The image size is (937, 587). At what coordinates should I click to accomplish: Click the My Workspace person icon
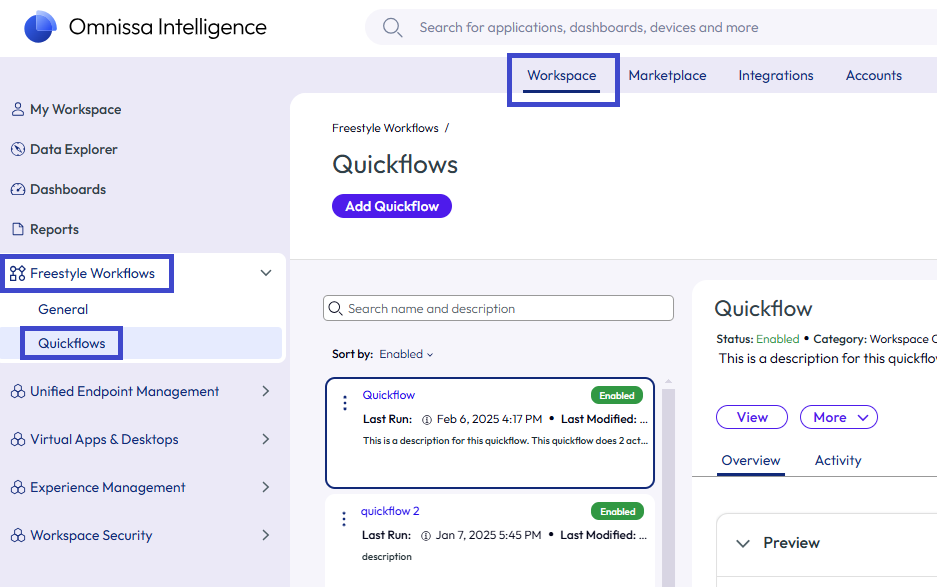(x=18, y=109)
